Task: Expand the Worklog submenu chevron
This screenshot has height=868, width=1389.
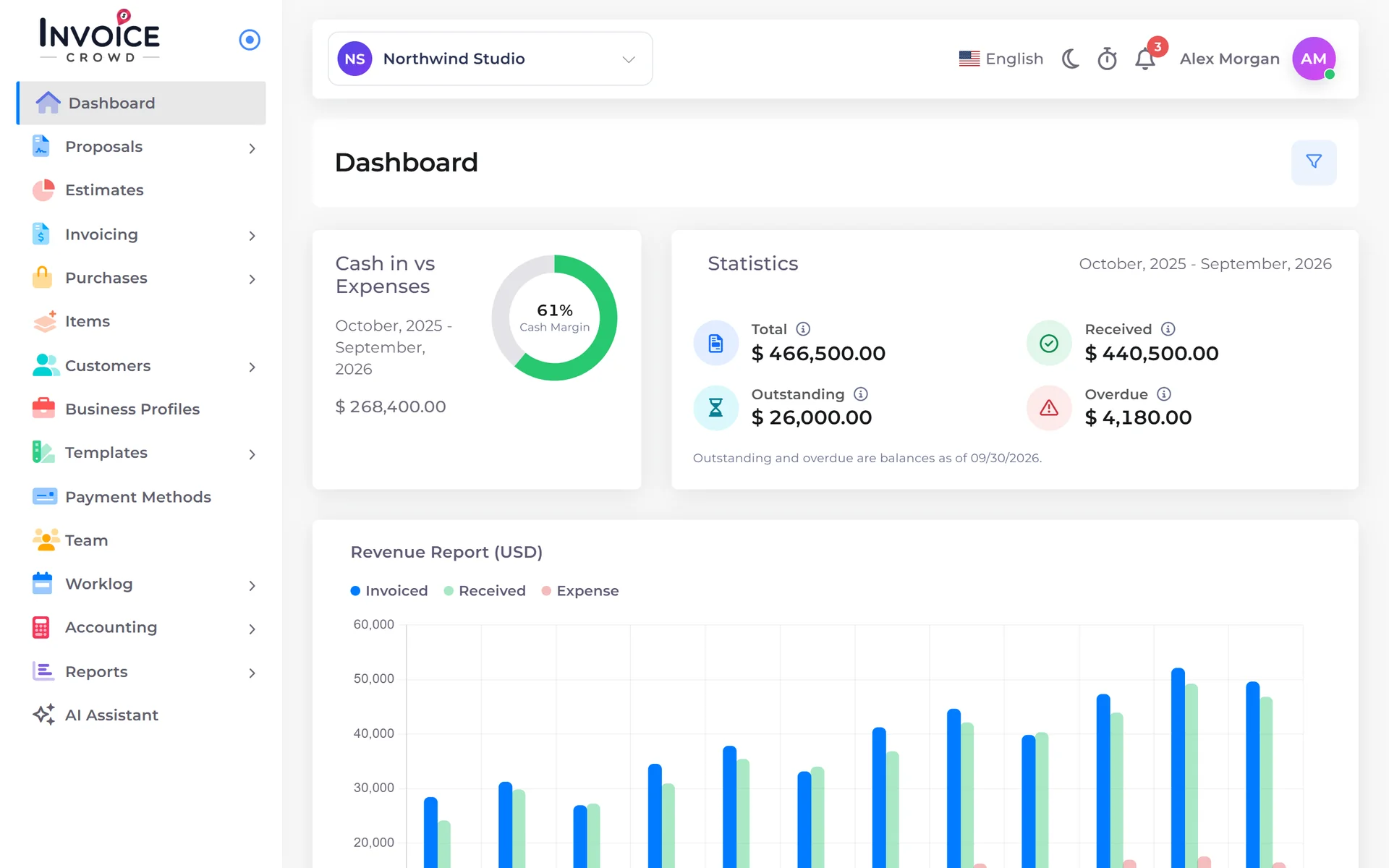Action: [252, 586]
